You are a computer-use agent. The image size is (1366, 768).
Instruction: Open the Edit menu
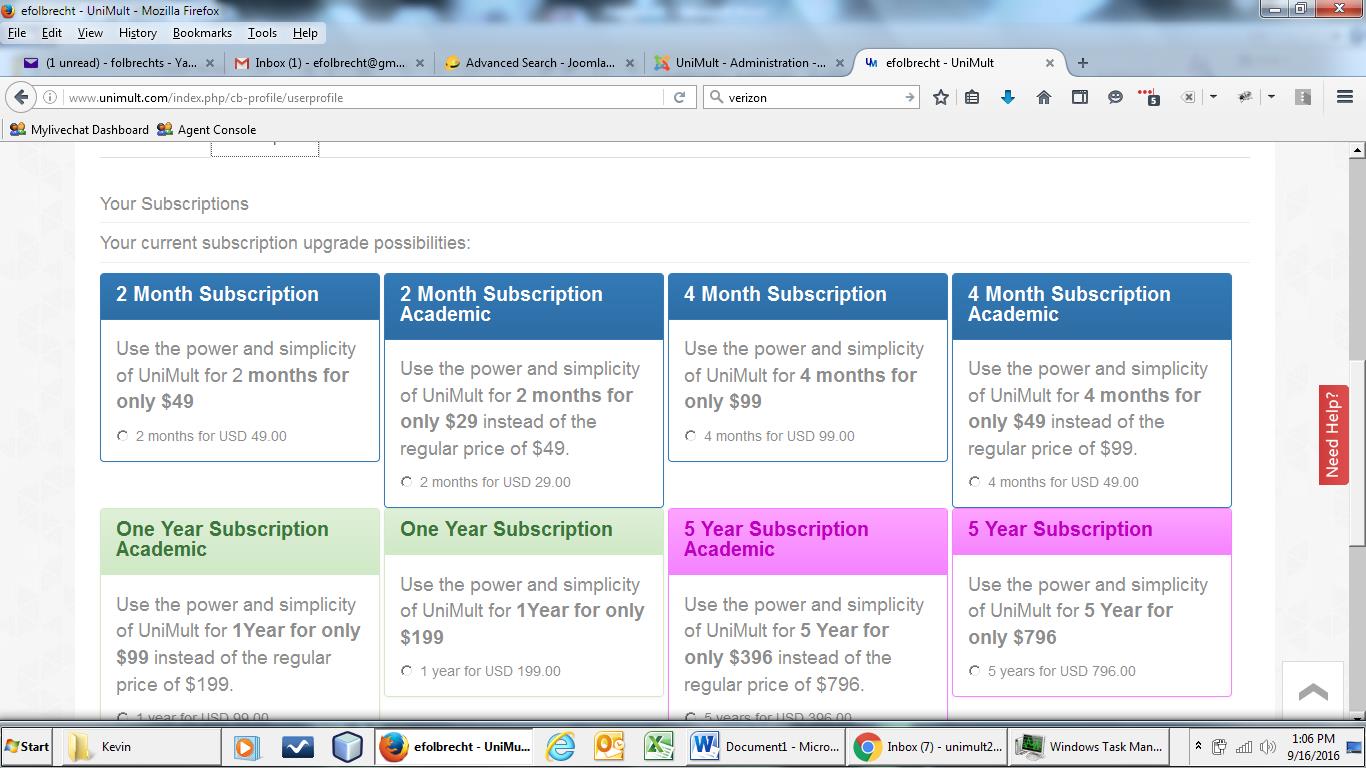(52, 32)
